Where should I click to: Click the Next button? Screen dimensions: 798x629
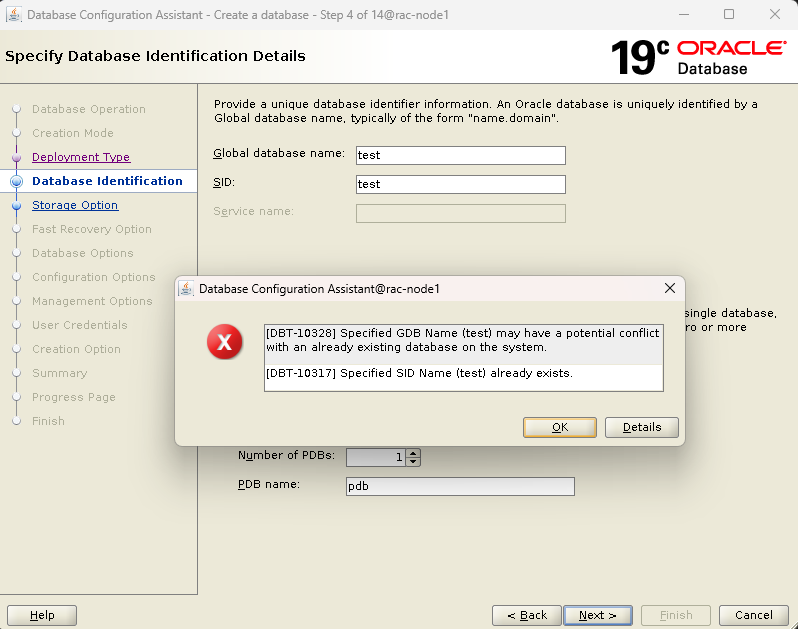tap(598, 615)
